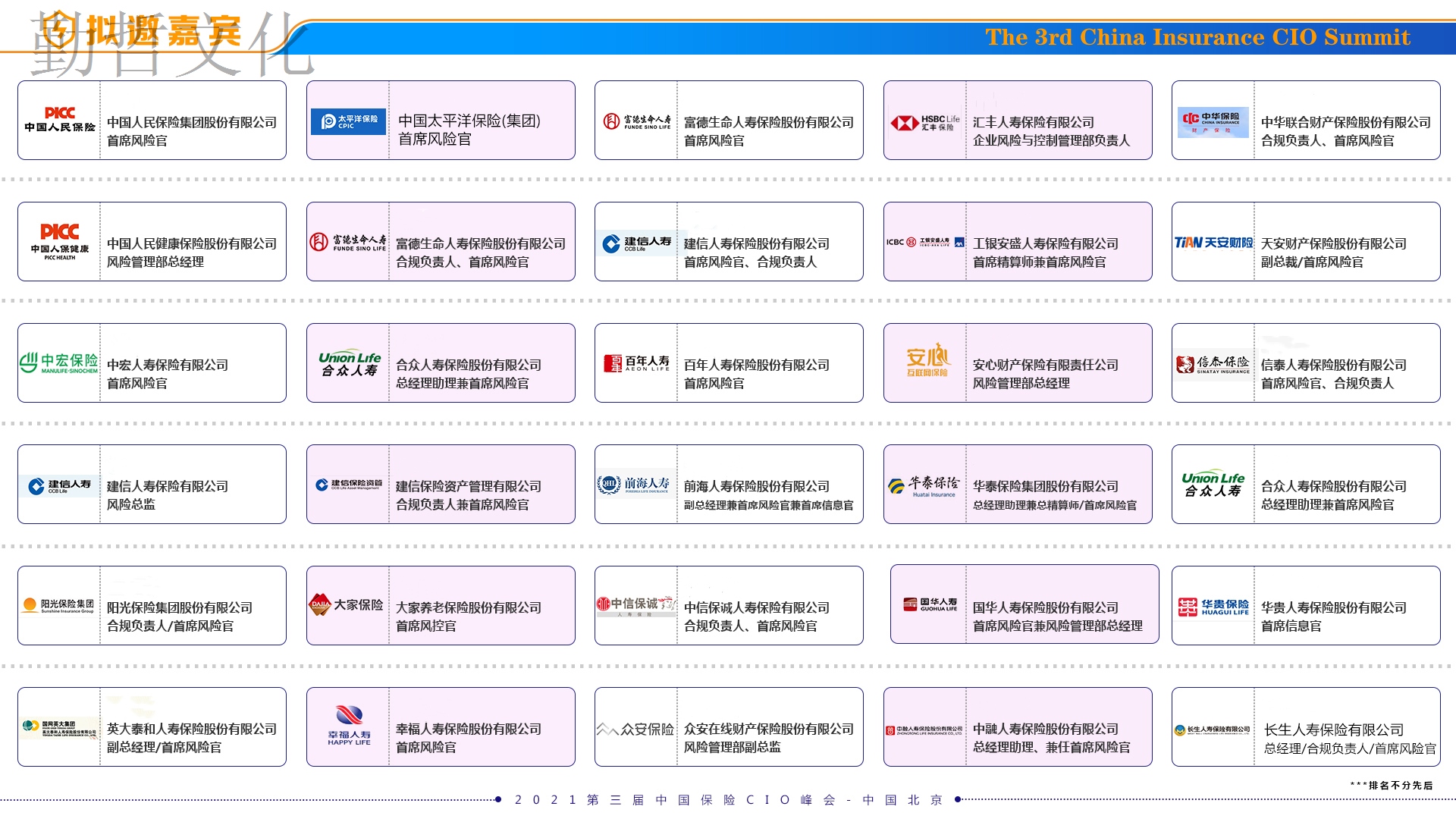Click the 建信保险资管 logo
Image resolution: width=1456 pixels, height=819 pixels.
349,485
